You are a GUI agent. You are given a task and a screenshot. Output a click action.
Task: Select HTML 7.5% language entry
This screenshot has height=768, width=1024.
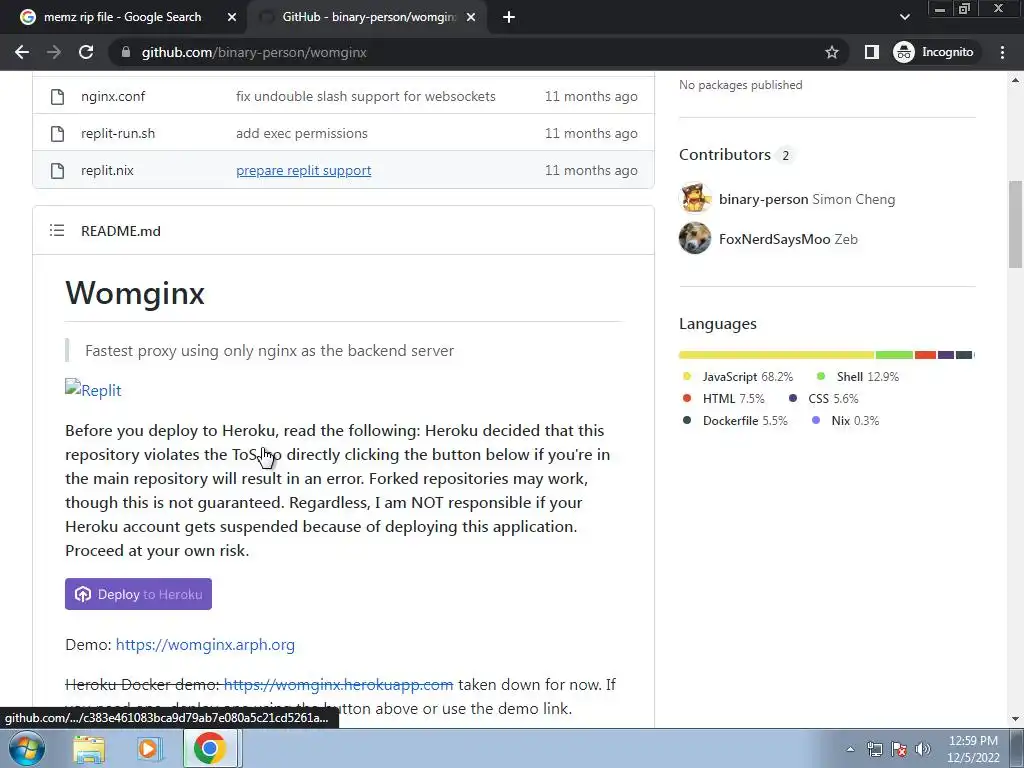coord(724,398)
